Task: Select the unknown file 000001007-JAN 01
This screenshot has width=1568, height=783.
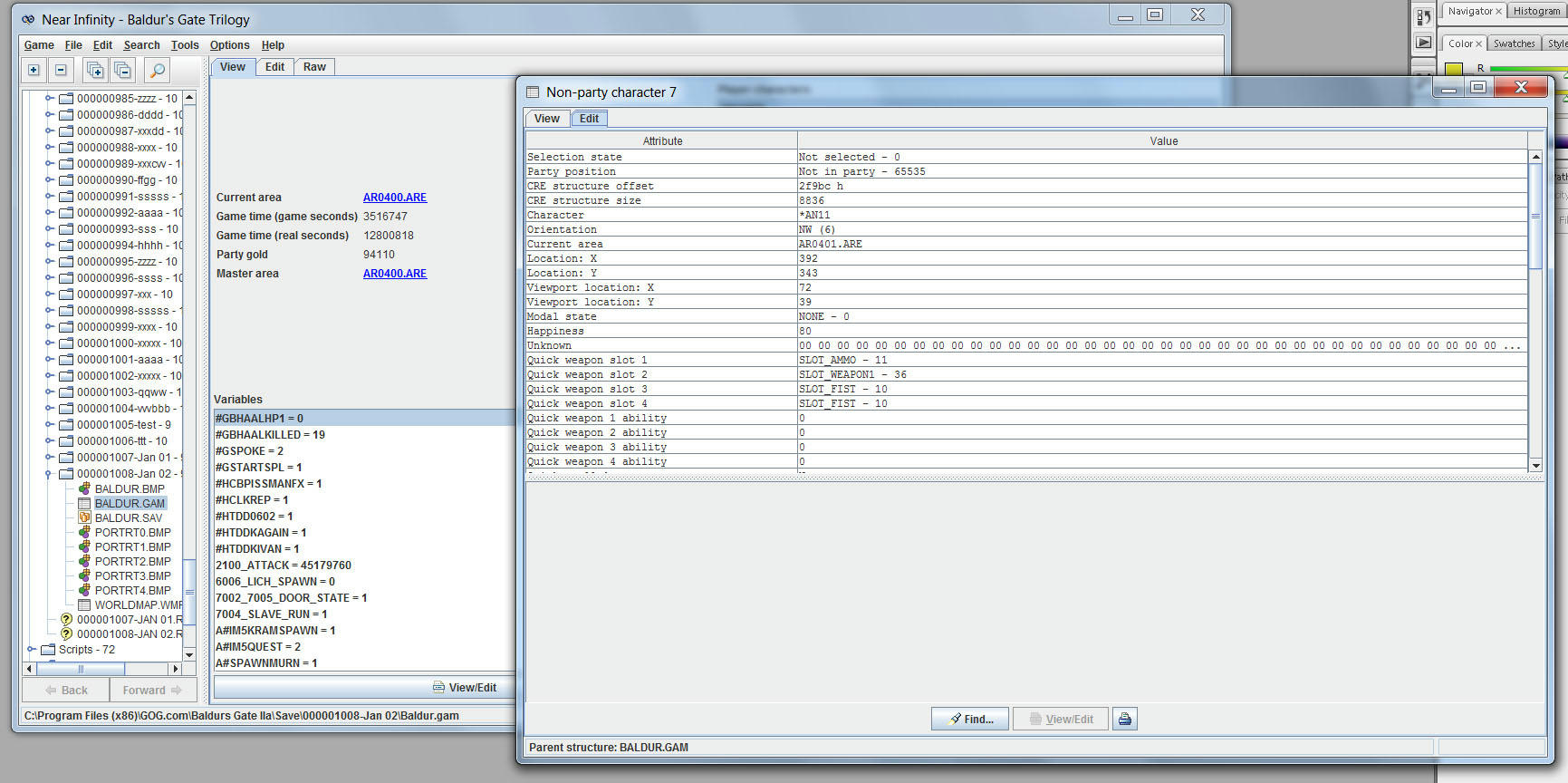Action: point(129,620)
